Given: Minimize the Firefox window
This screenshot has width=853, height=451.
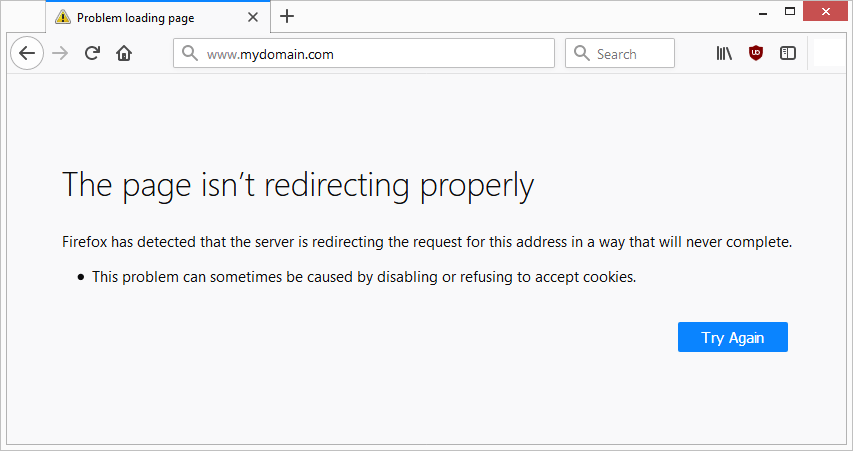Looking at the screenshot, I should click(752, 11).
